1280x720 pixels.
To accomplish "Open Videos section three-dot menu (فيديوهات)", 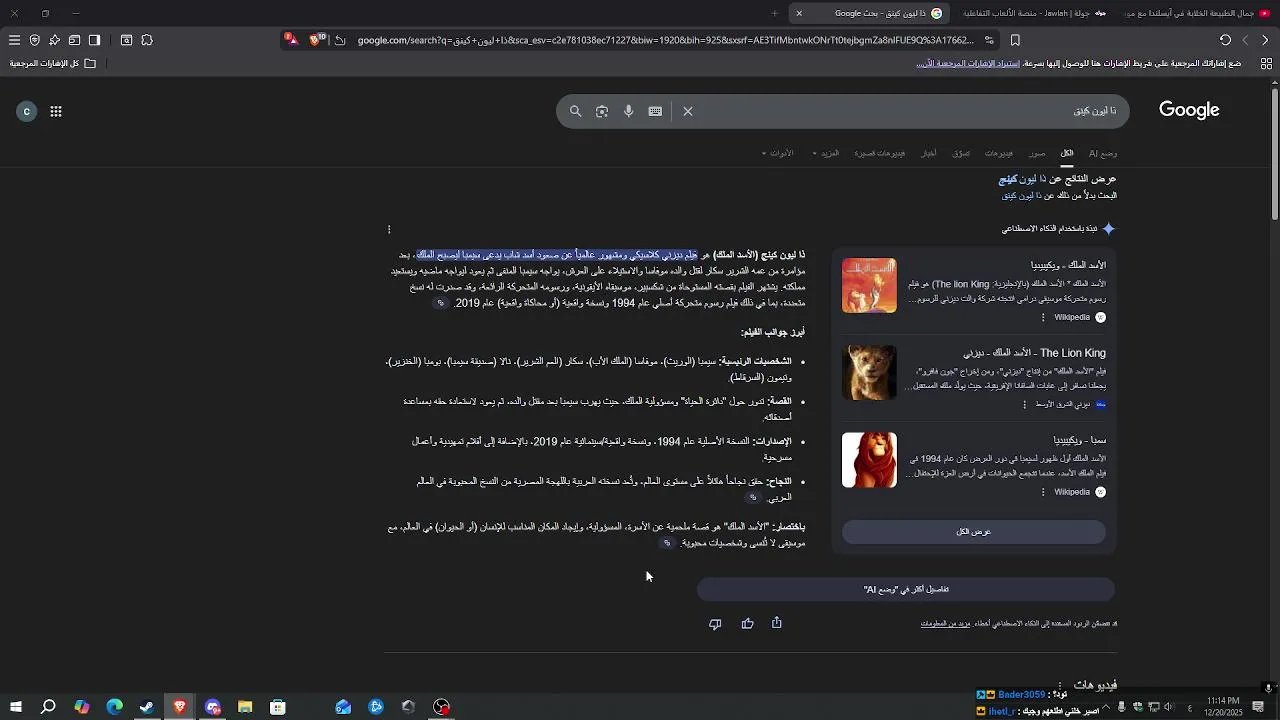I will point(1060,686).
